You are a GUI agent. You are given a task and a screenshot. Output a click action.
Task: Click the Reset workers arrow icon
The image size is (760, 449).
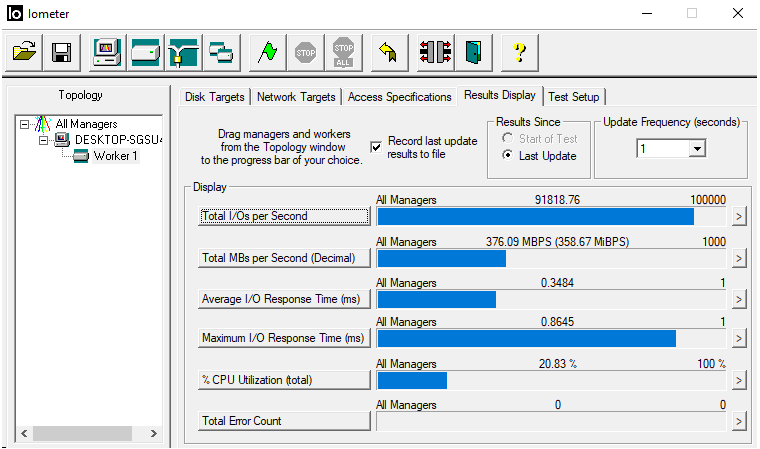coord(389,52)
